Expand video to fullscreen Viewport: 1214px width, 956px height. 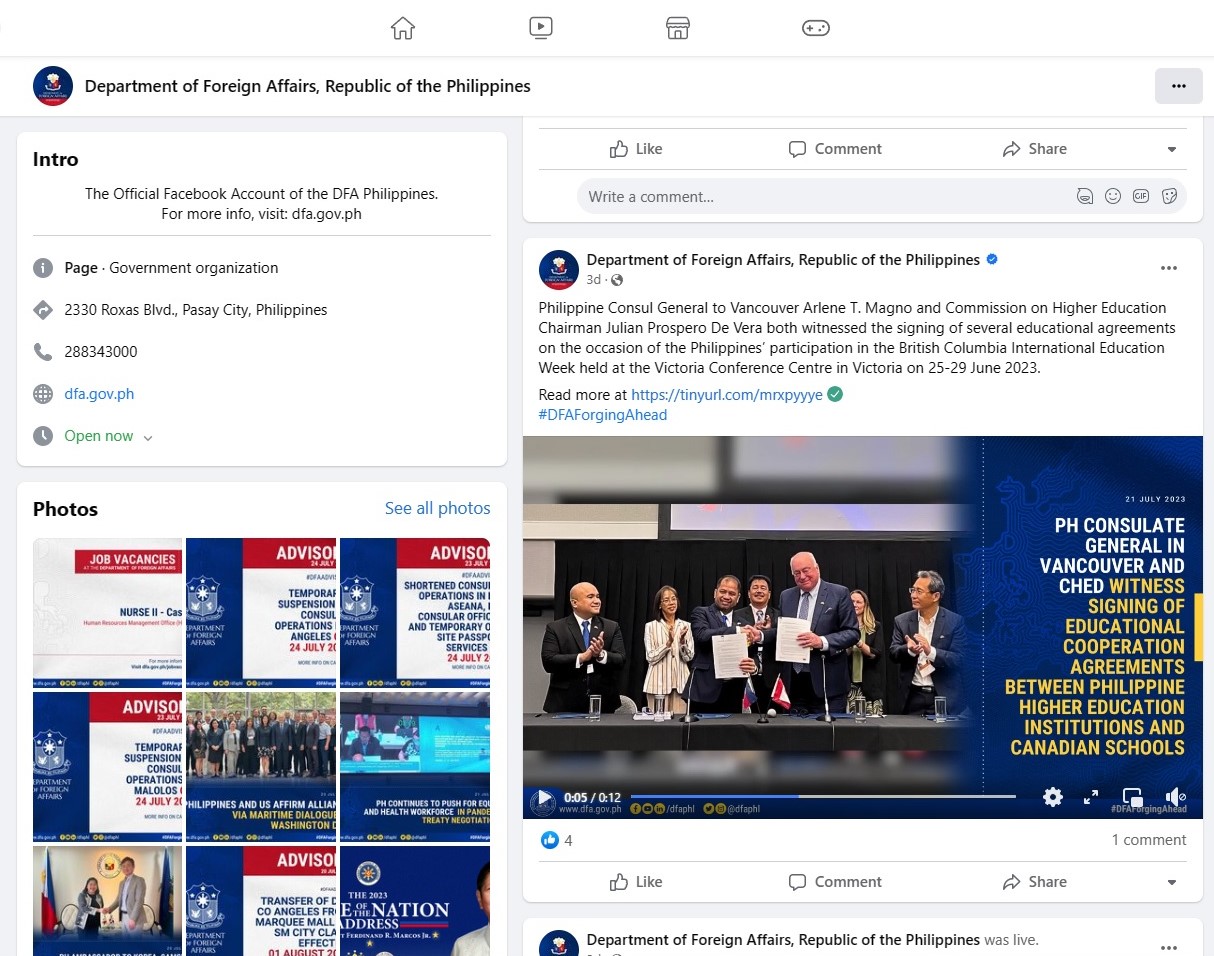point(1091,797)
